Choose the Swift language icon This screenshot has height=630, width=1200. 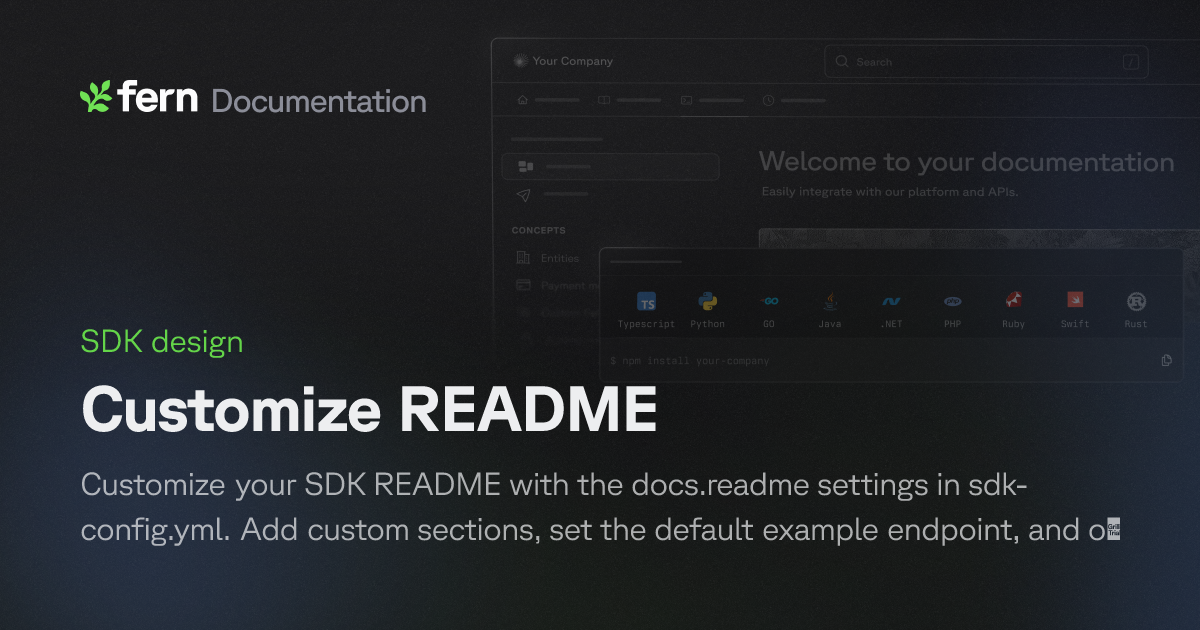click(1075, 301)
